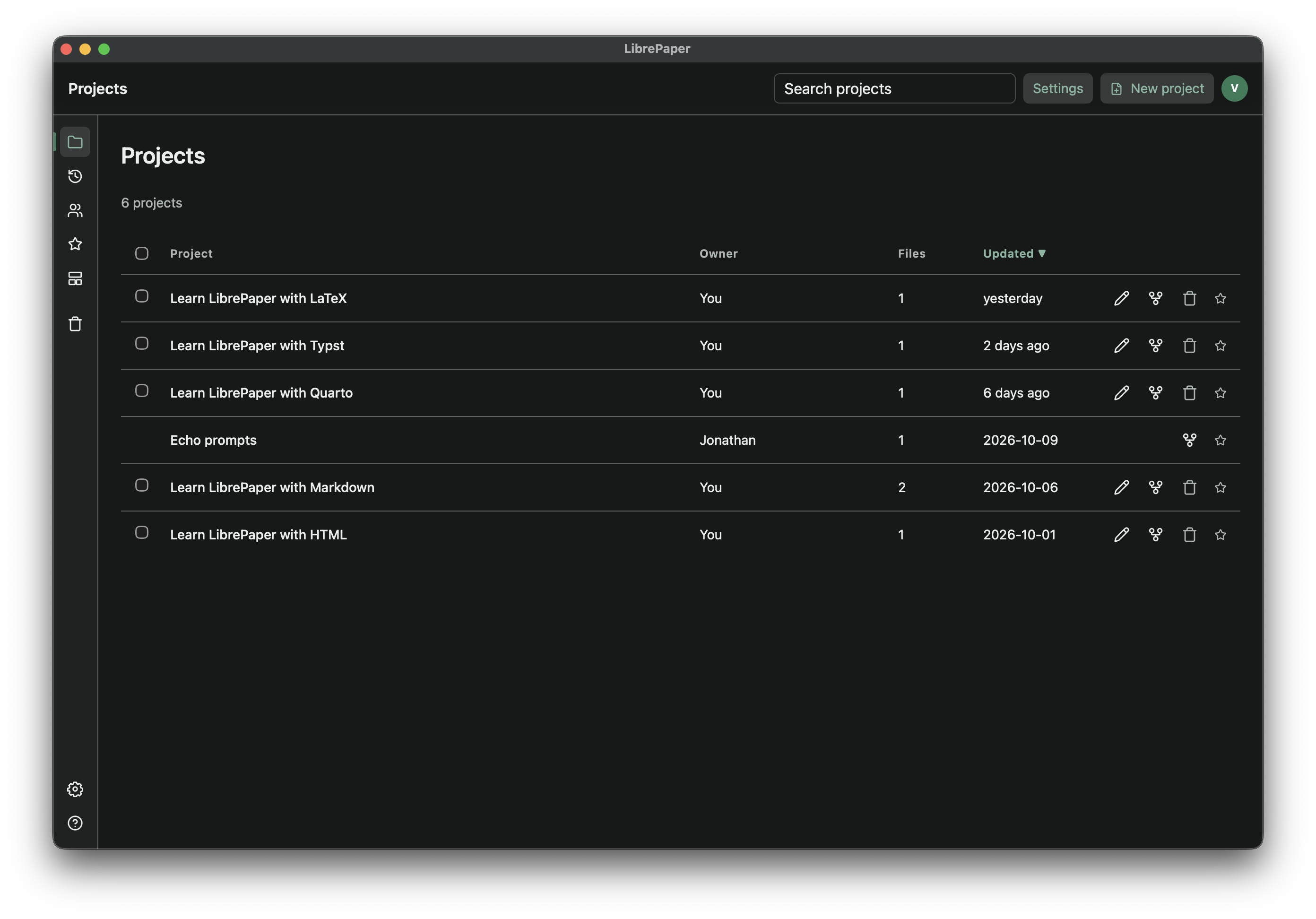Click the 6 projects count label
The width and height of the screenshot is (1316, 919).
(151, 203)
